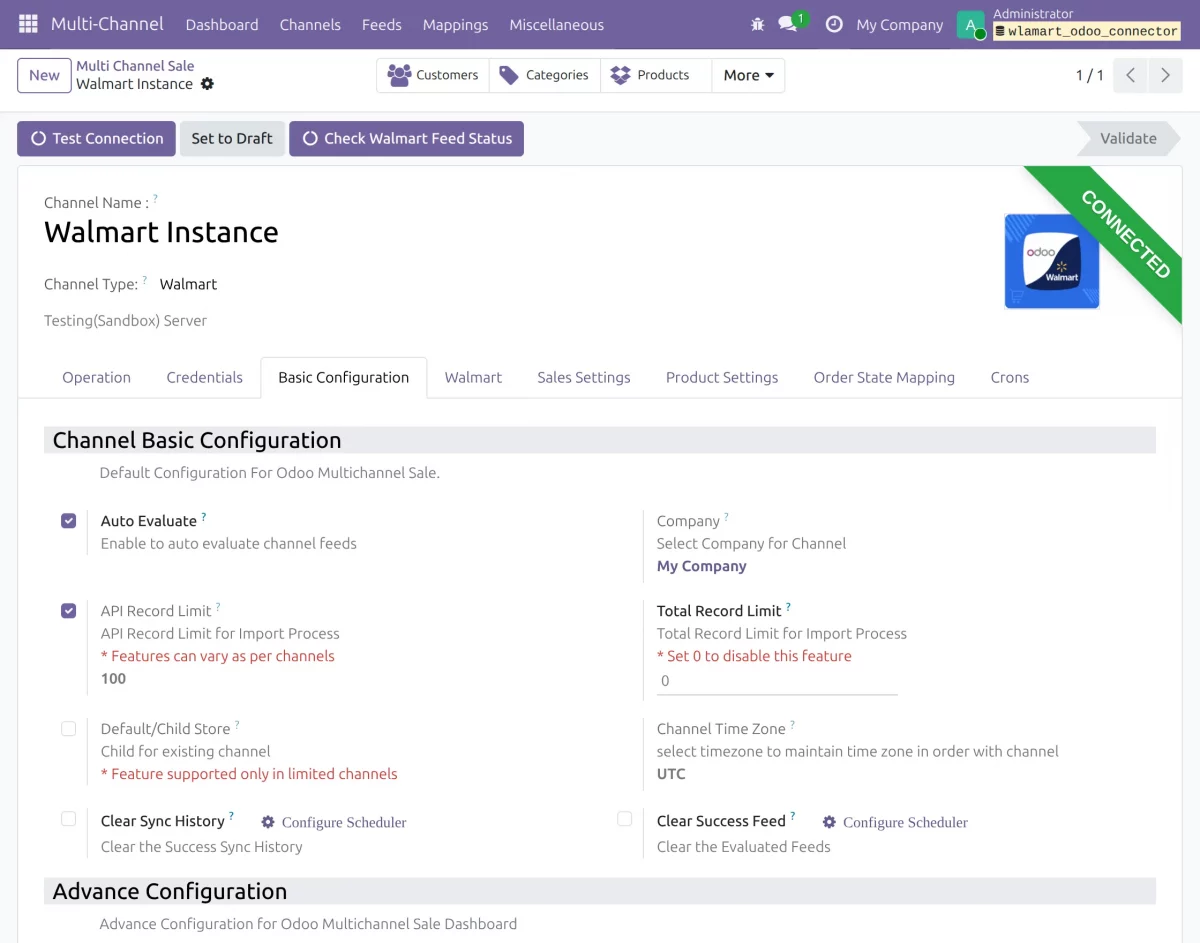Click the help mark next to Auto Evaluate
Image resolution: width=1200 pixels, height=943 pixels.
[x=204, y=516]
